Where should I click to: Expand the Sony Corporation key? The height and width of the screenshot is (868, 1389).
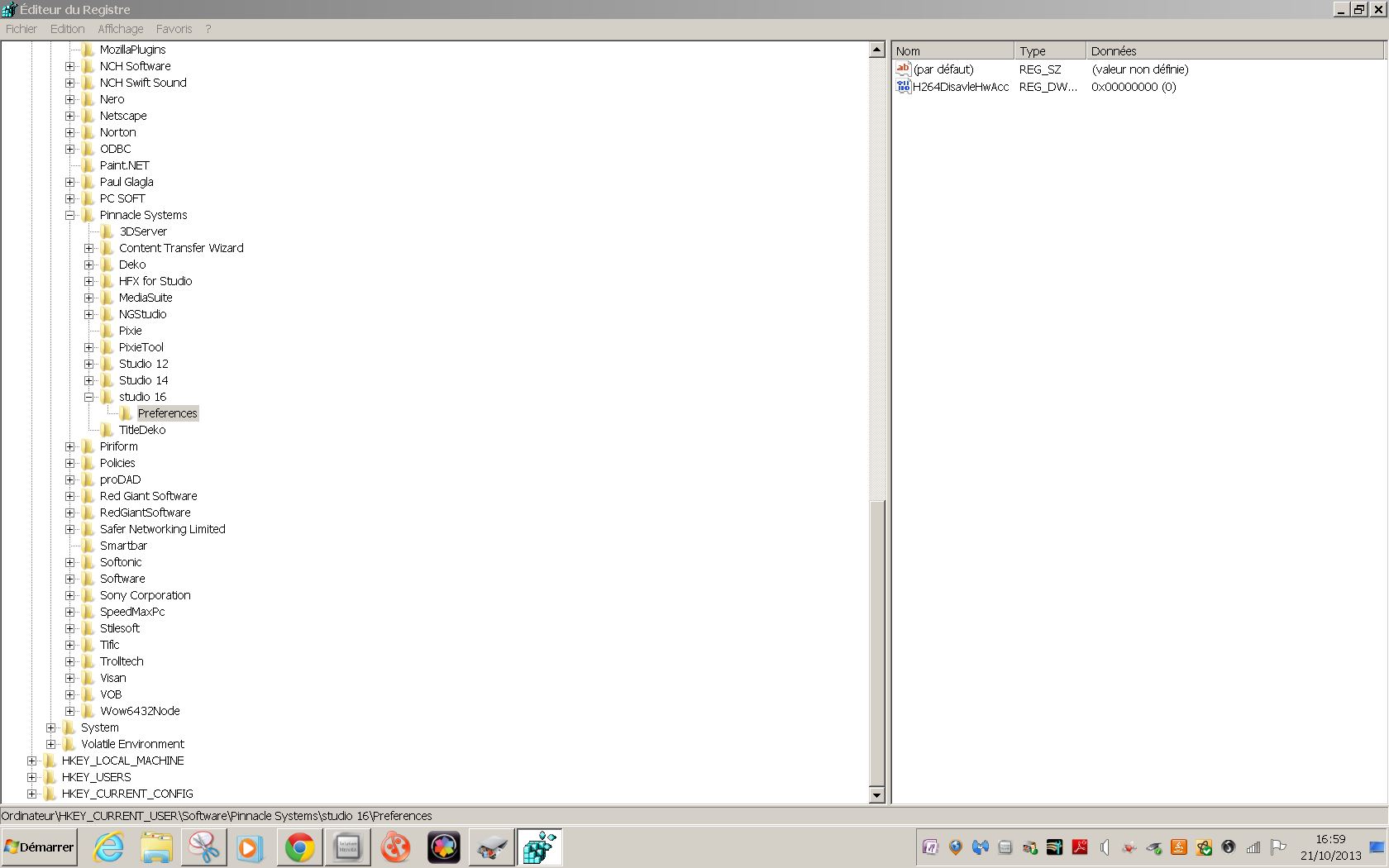69,595
